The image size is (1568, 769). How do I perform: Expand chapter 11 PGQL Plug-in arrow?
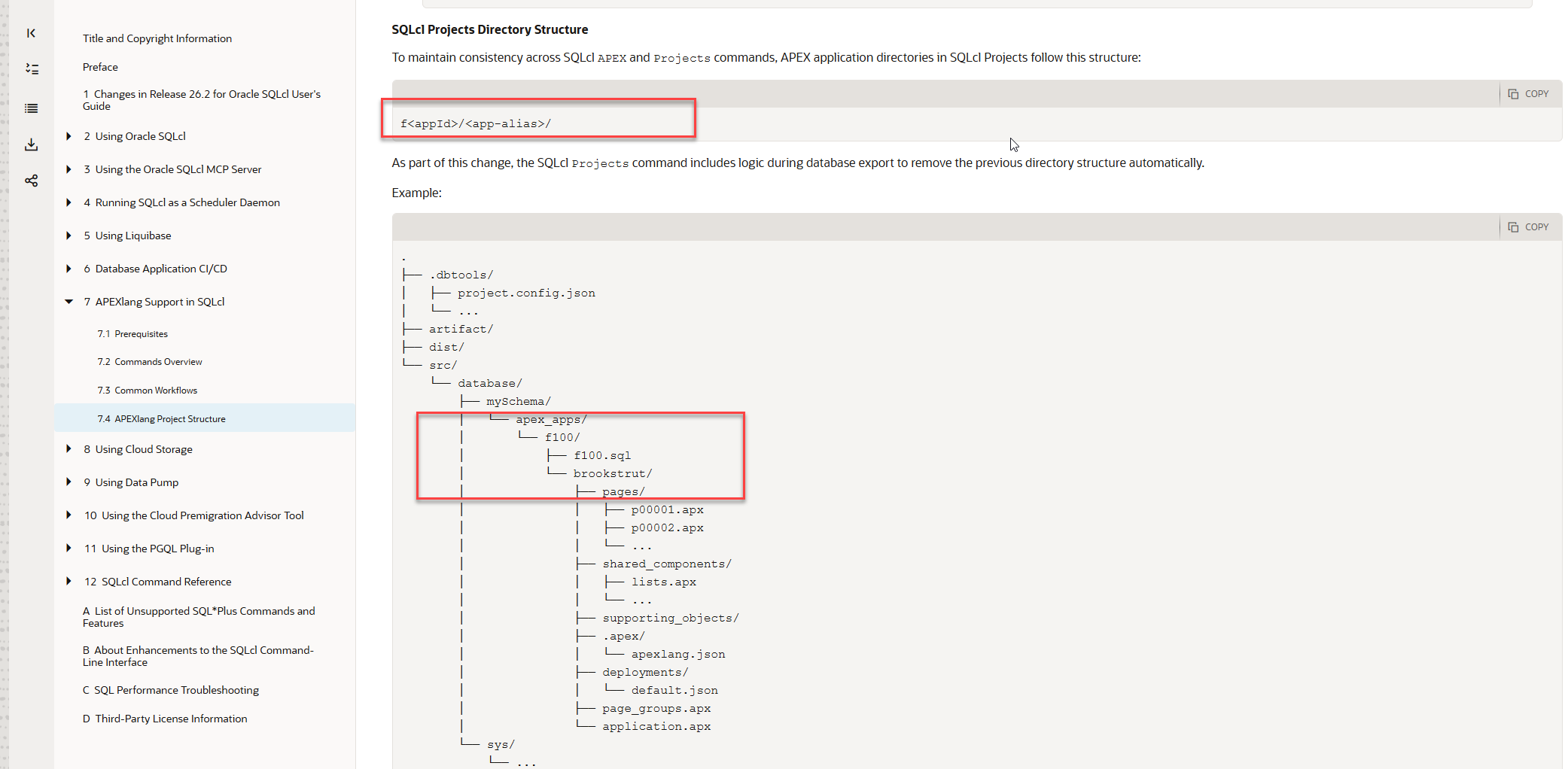pyautogui.click(x=69, y=549)
